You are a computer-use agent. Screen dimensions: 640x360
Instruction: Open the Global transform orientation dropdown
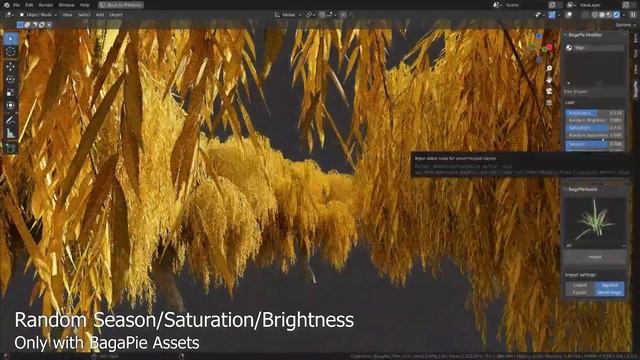288,15
